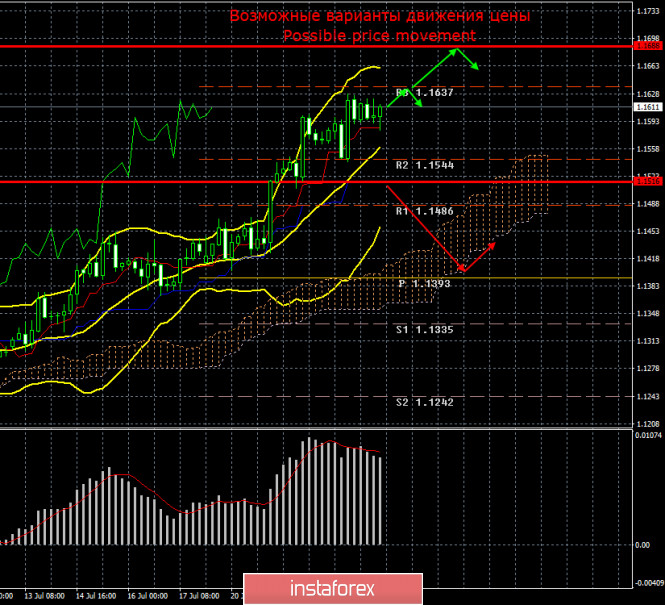Select the R1 1.1486 resistance label
Screen dimensions: 665x605
point(423,212)
